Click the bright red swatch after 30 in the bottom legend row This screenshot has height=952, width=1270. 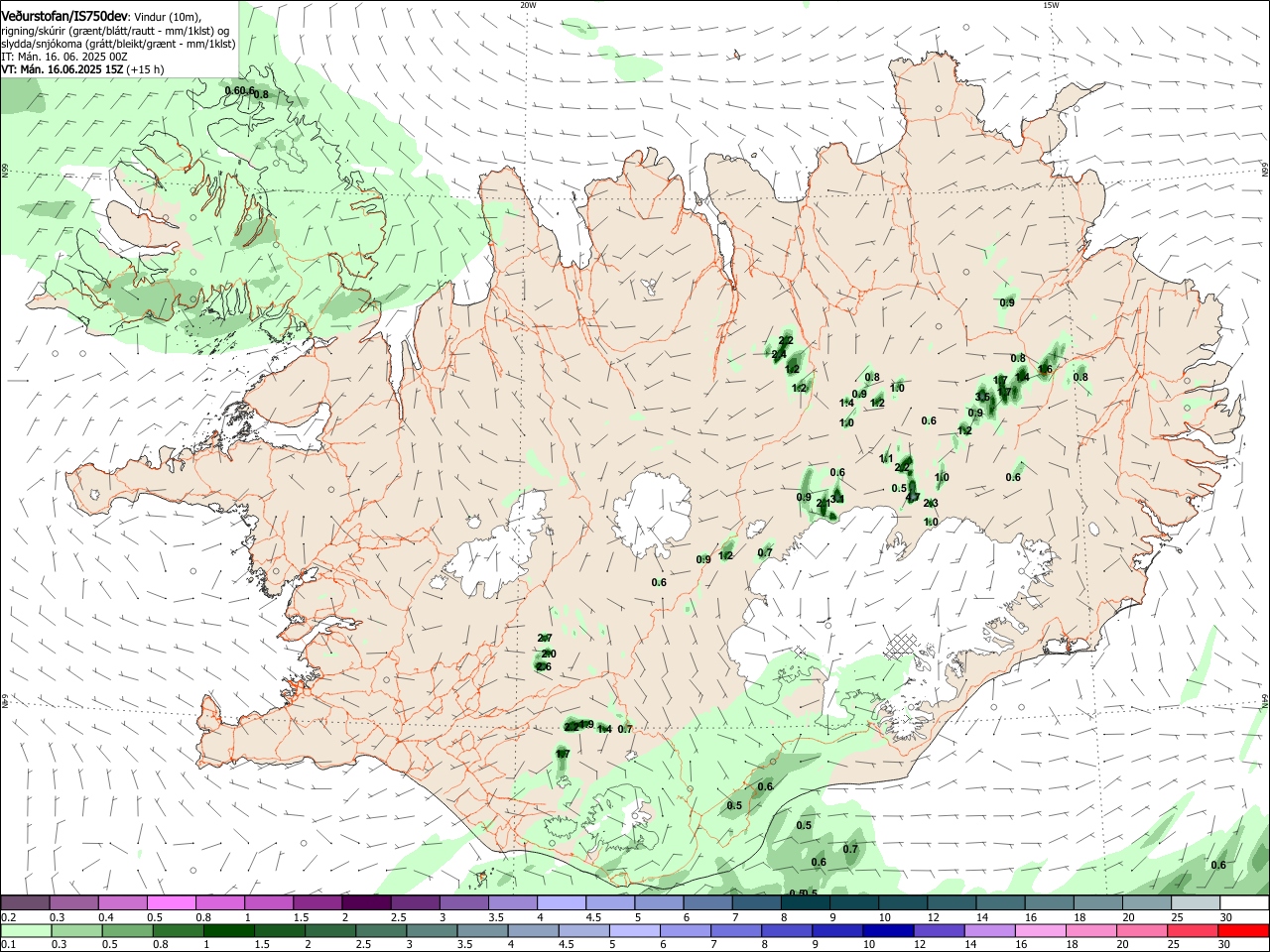pos(1242,931)
